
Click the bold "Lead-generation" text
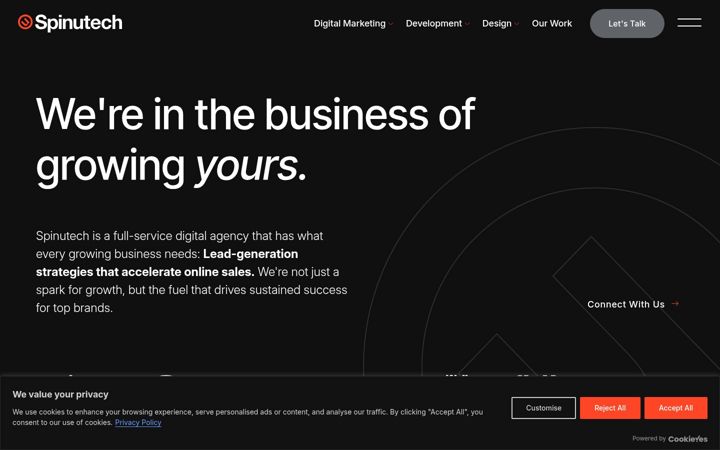pyautogui.click(x=250, y=254)
